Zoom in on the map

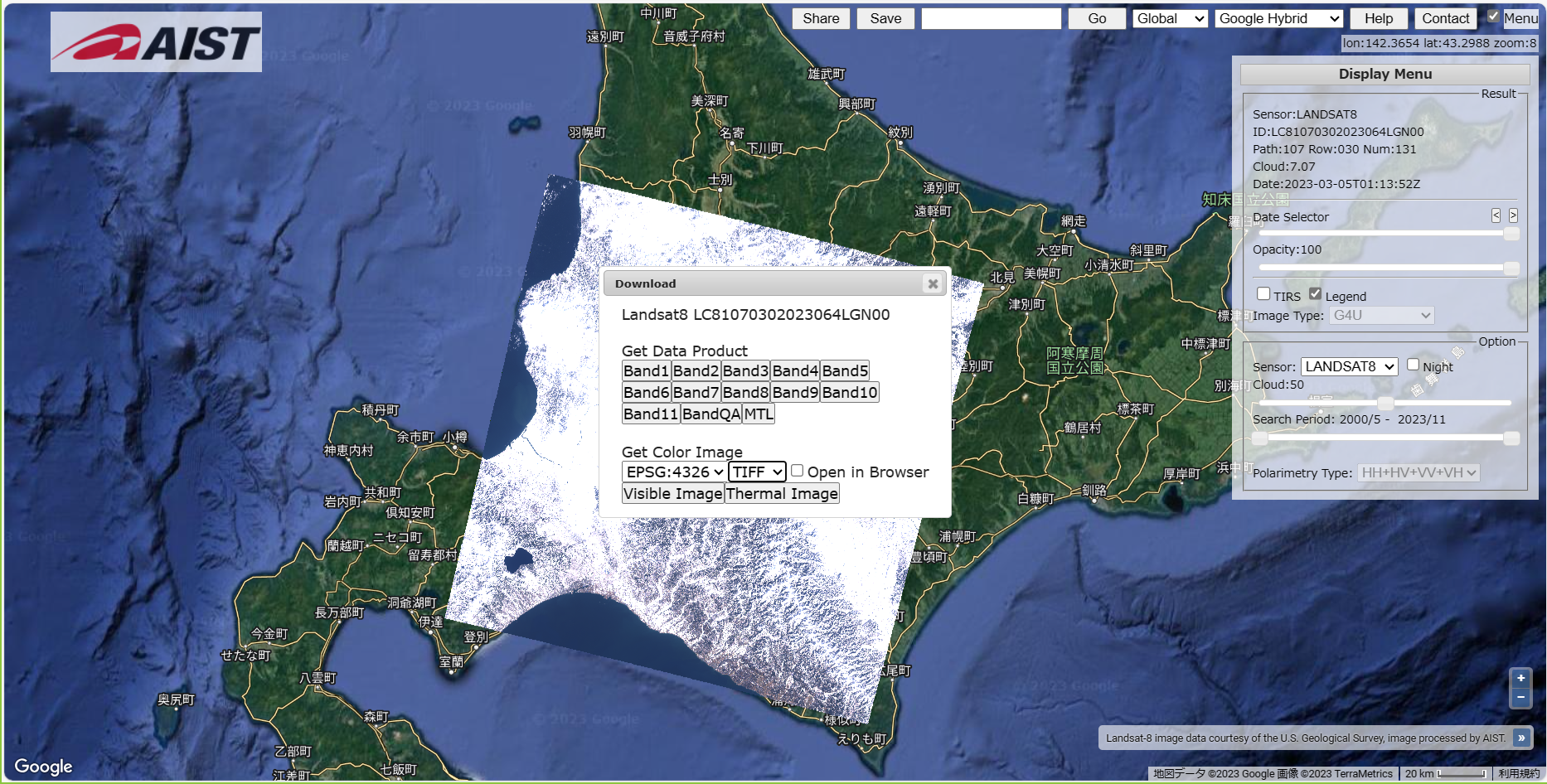click(1520, 678)
